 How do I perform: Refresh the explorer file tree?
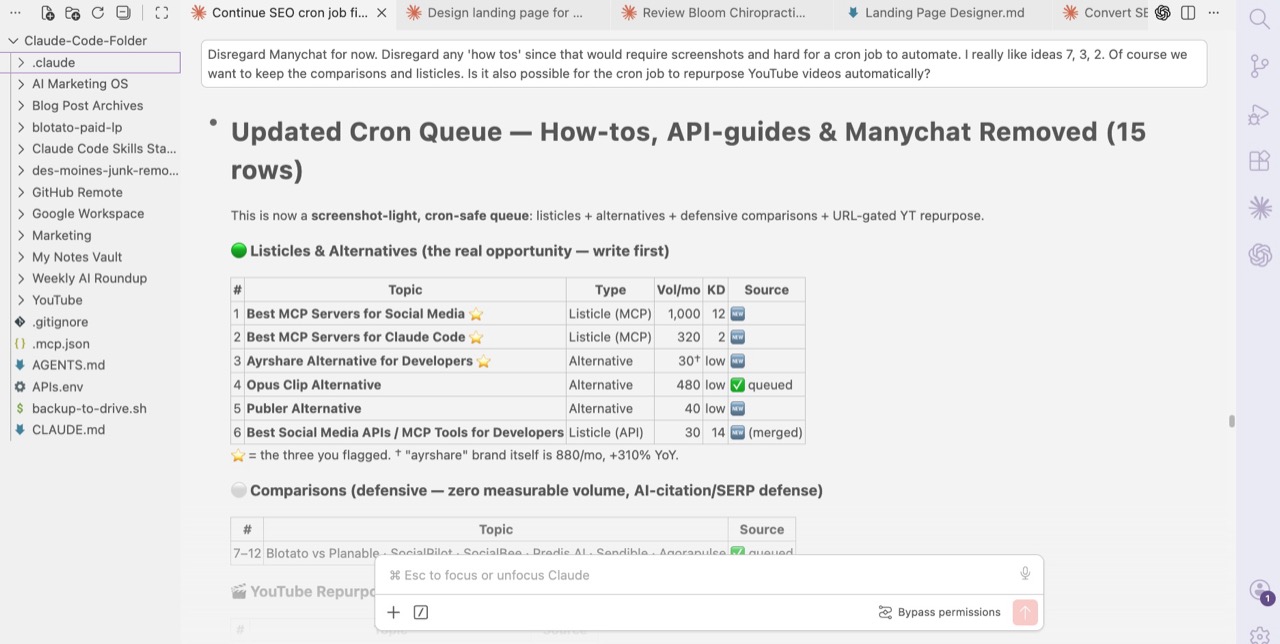pos(98,13)
